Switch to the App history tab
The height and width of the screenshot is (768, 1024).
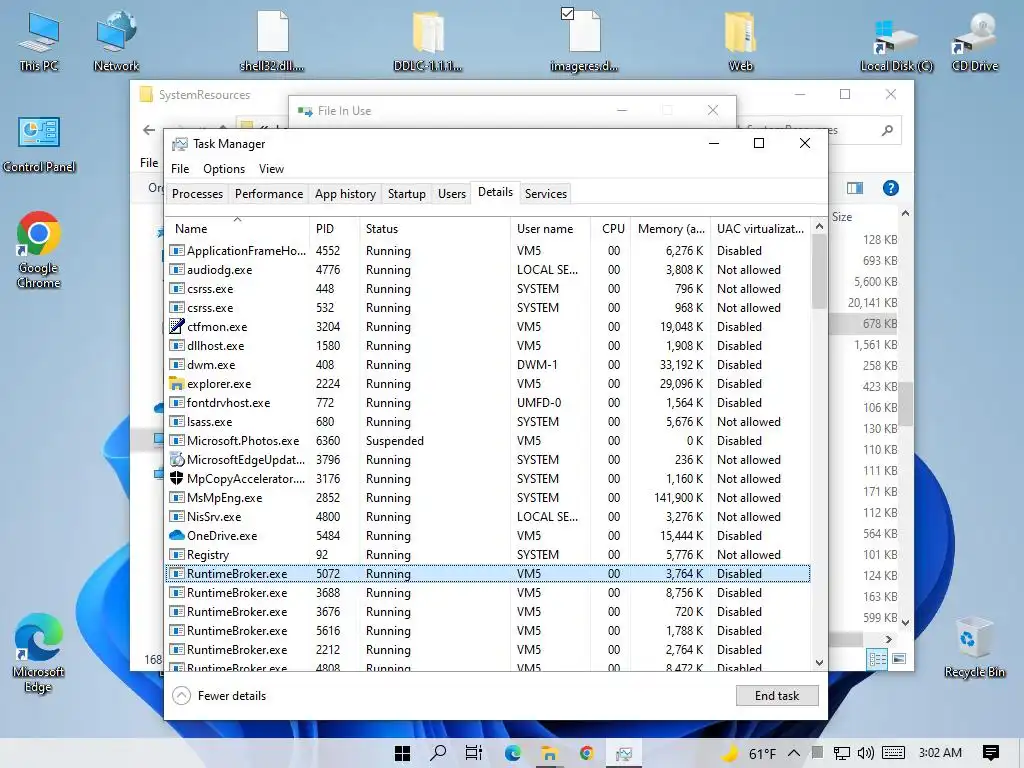(x=345, y=193)
